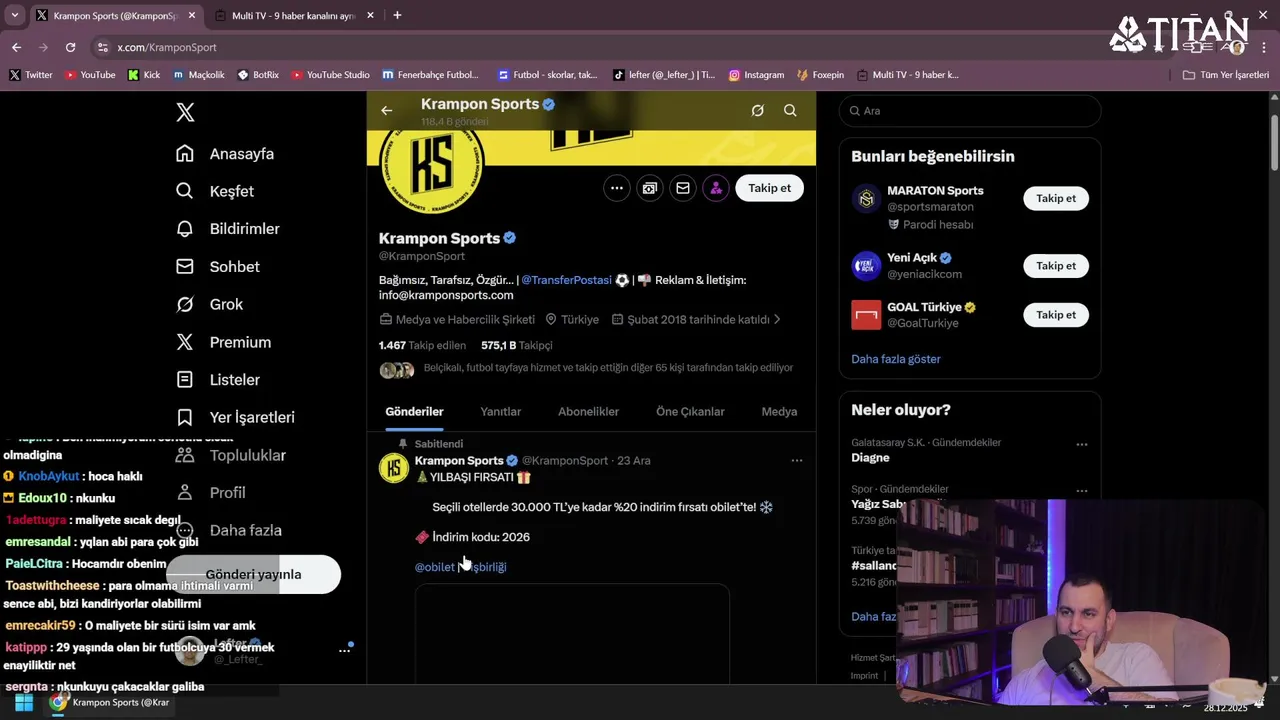The width and height of the screenshot is (1280, 720).
Task: Open browser tab list dropdown
Action: point(14,15)
